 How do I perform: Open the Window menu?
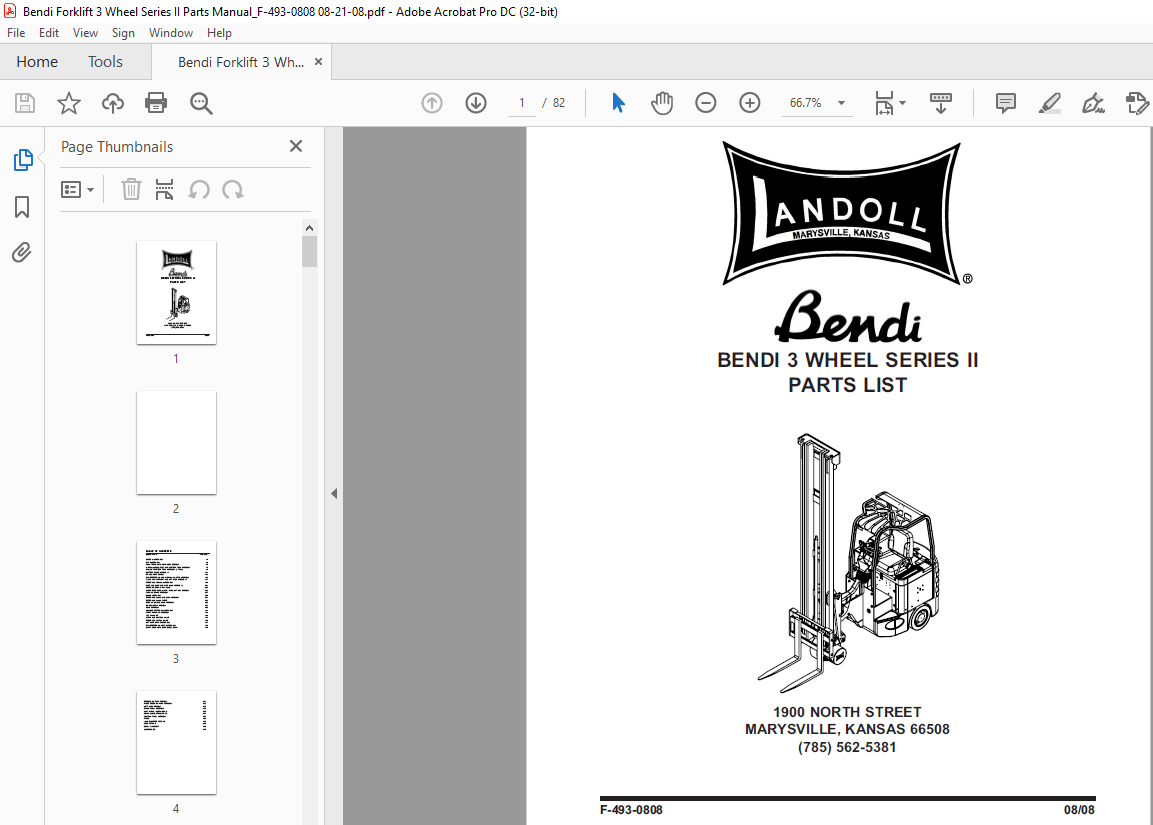pos(171,33)
